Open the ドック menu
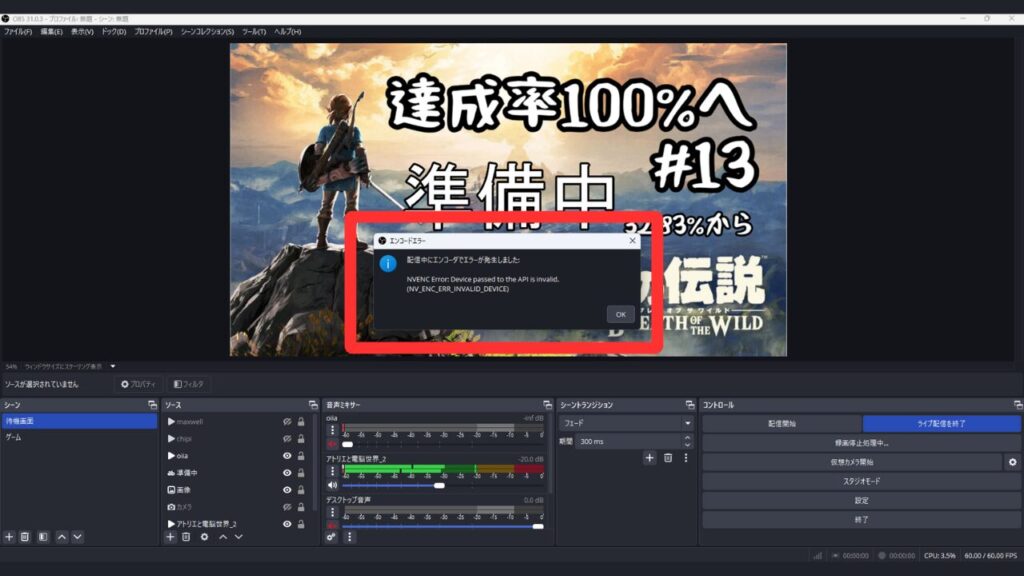 [114, 31]
